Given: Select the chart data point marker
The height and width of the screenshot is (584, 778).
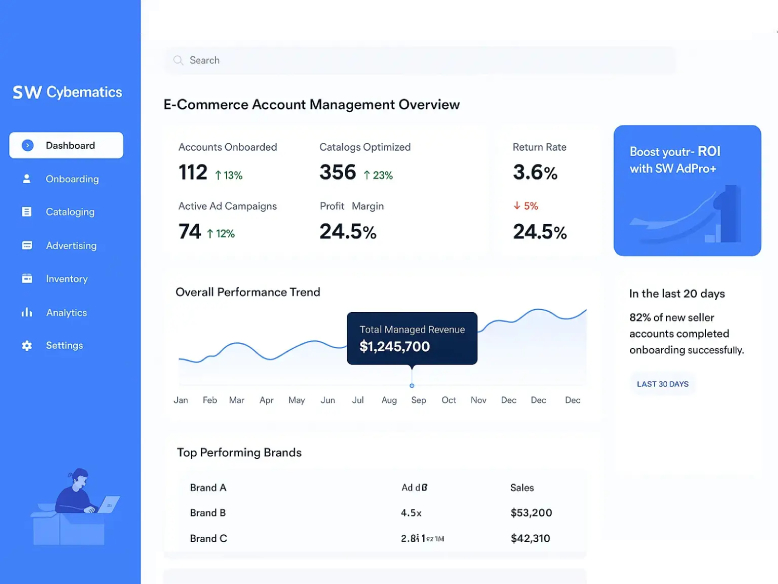Looking at the screenshot, I should pos(412,385).
